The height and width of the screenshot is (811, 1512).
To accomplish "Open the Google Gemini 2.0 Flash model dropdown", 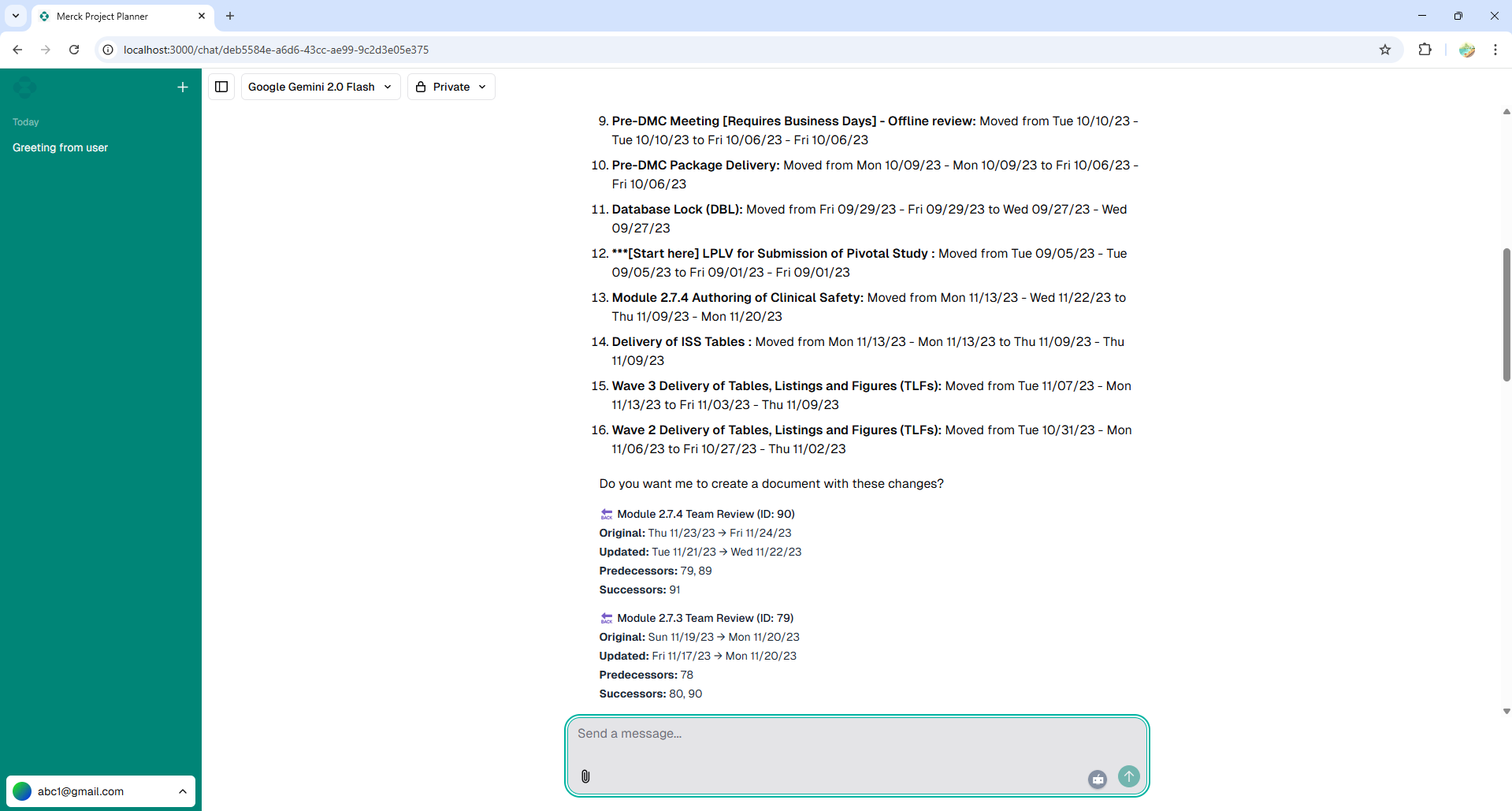I will (320, 87).
